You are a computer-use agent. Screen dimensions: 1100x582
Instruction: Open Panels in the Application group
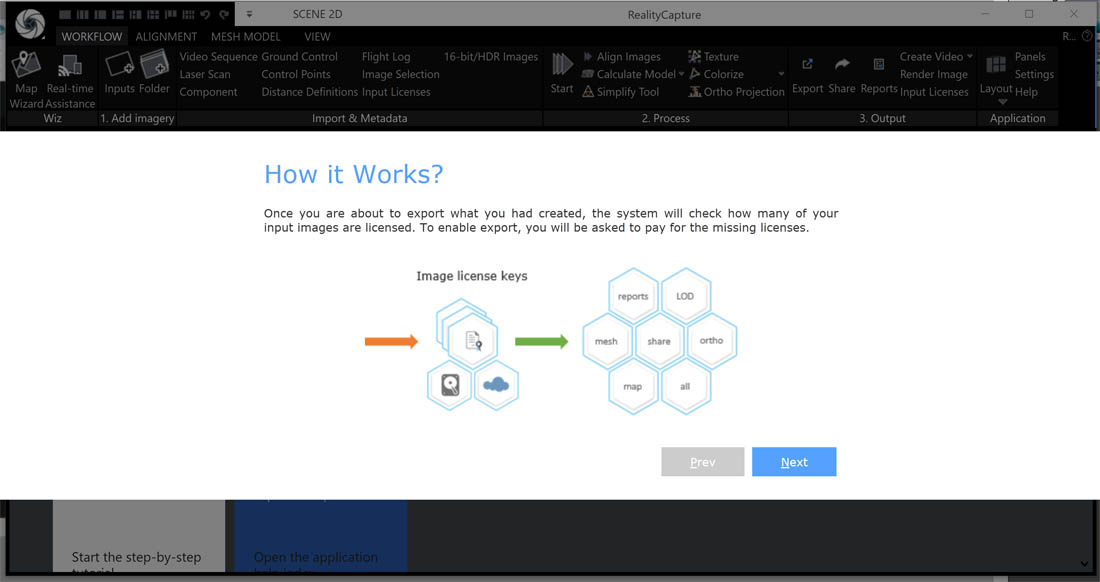pos(1030,57)
